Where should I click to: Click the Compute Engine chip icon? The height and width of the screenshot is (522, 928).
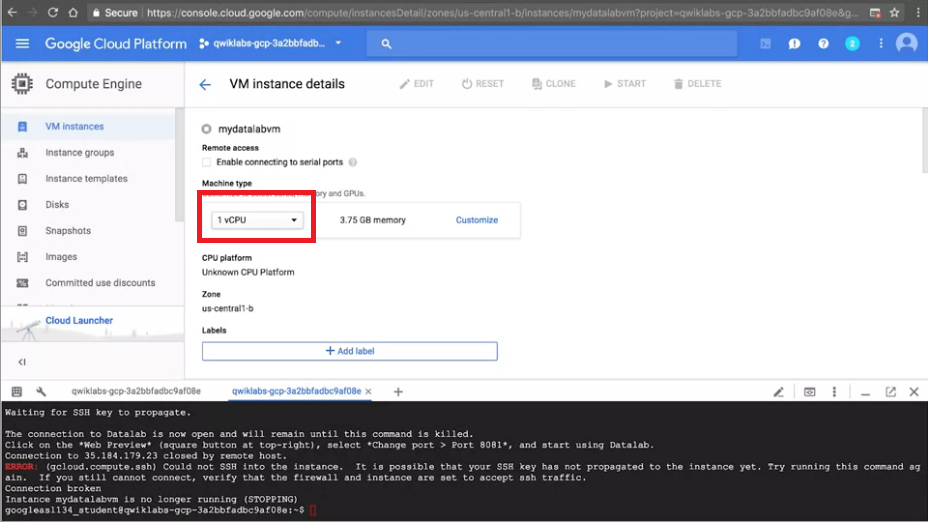point(22,84)
